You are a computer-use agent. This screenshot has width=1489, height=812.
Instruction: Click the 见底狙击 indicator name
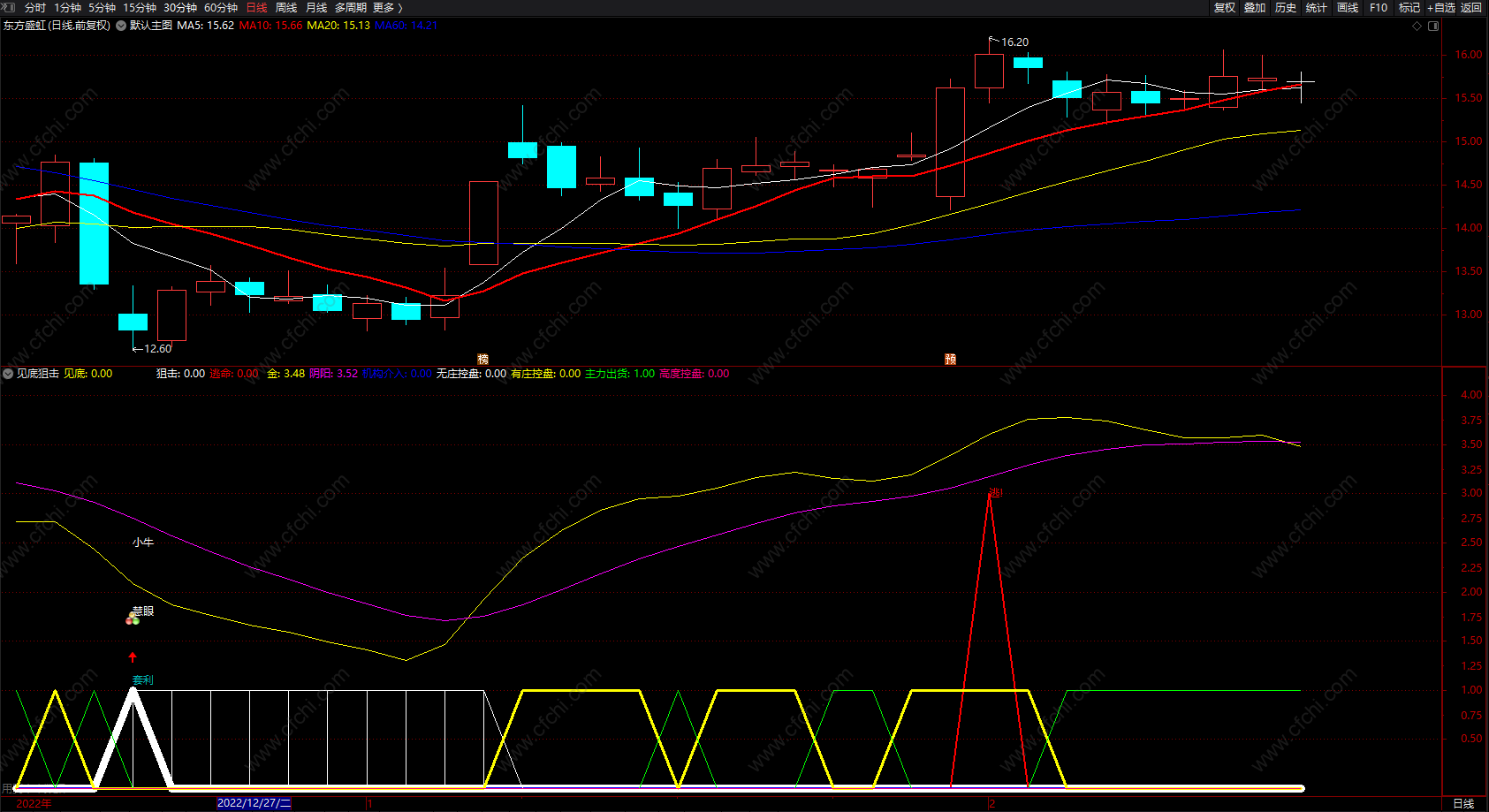click(x=38, y=374)
